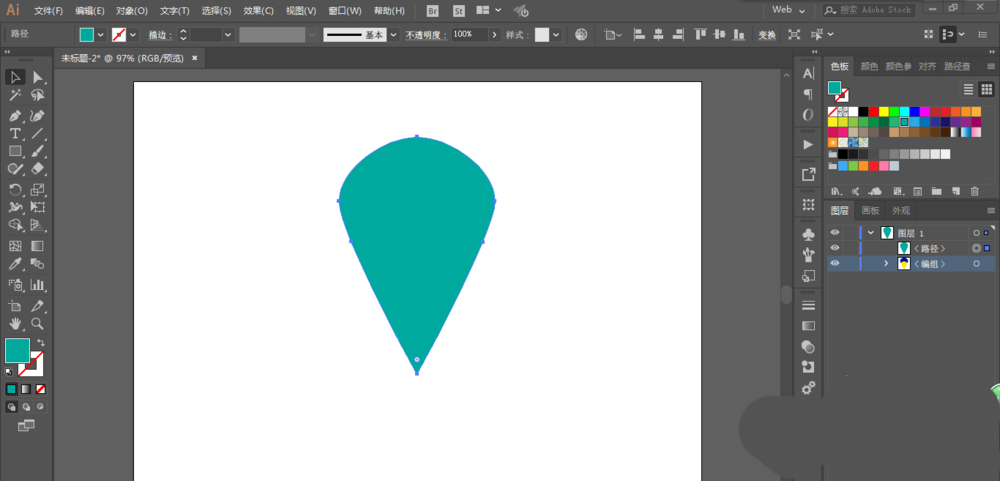Open the Web workspace dropdown

click(788, 10)
